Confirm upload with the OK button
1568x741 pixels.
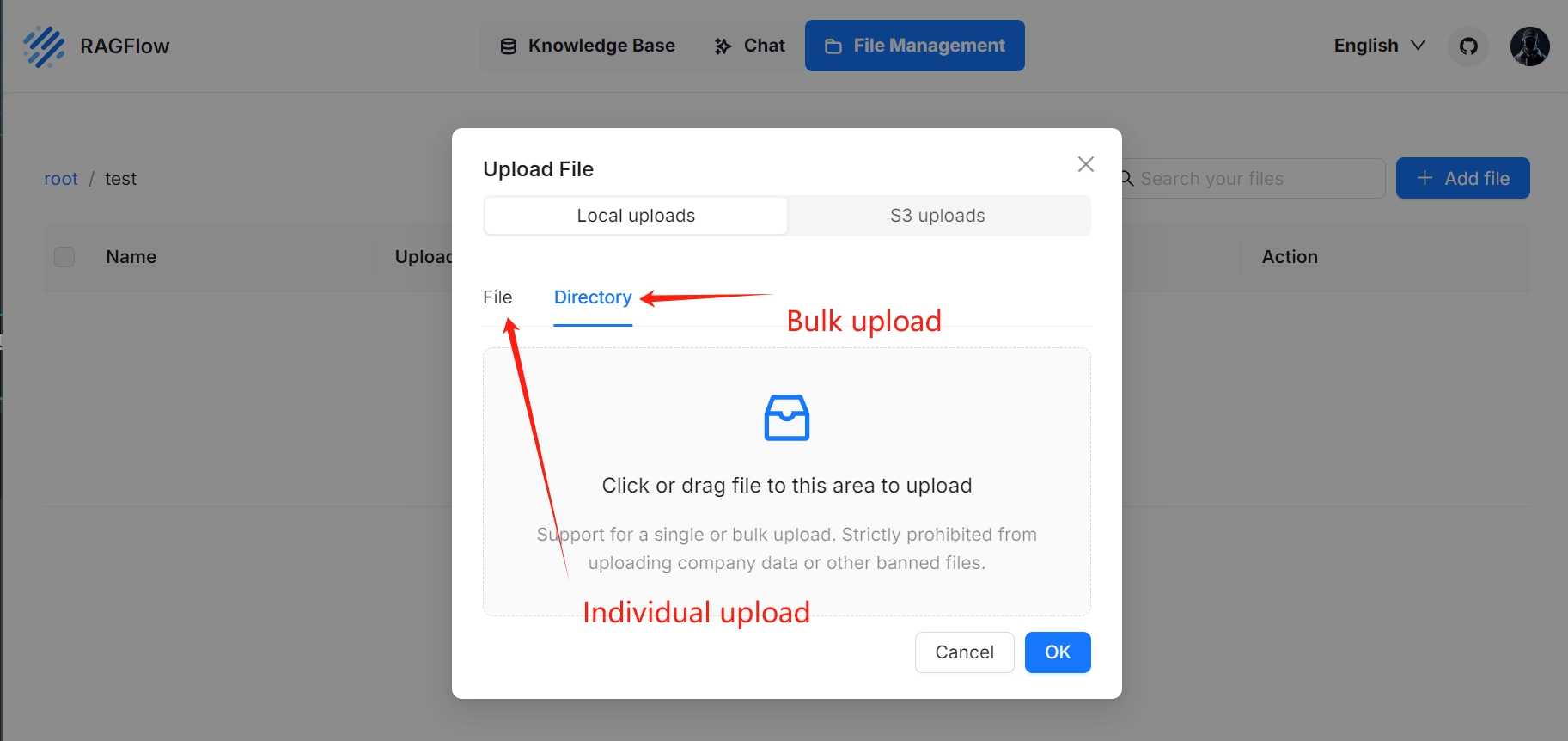[1058, 652]
